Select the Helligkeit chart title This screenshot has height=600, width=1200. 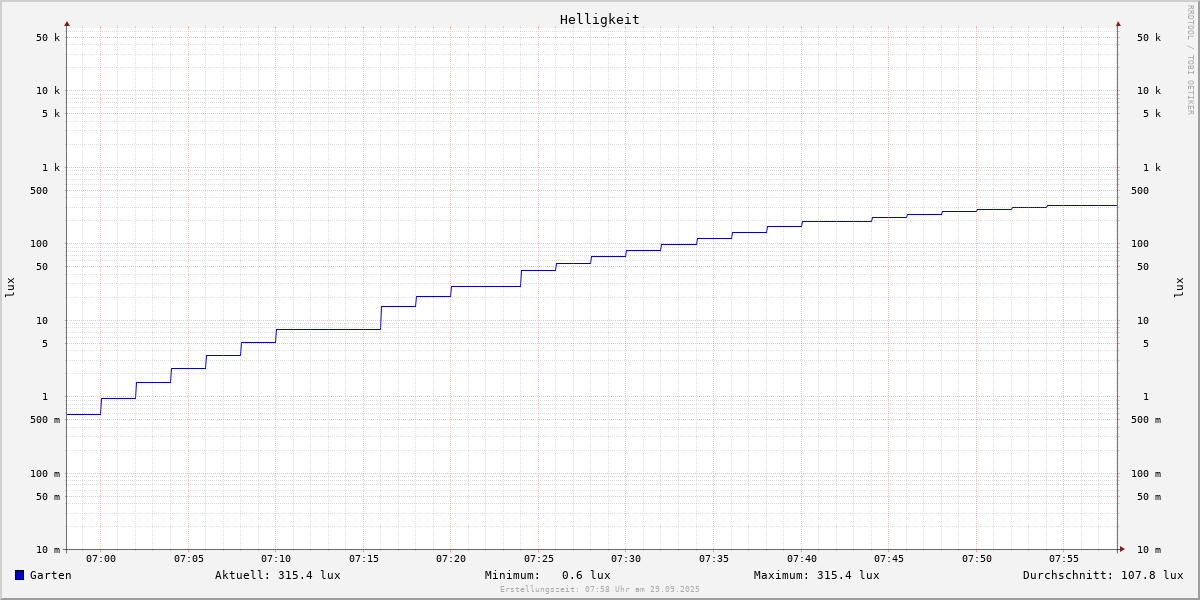pyautogui.click(x=599, y=19)
